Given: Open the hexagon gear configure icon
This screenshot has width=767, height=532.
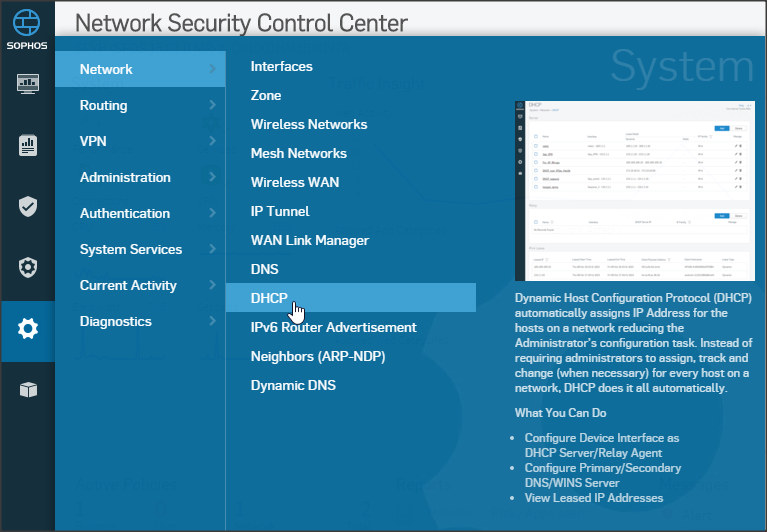Looking at the screenshot, I should [x=28, y=267].
